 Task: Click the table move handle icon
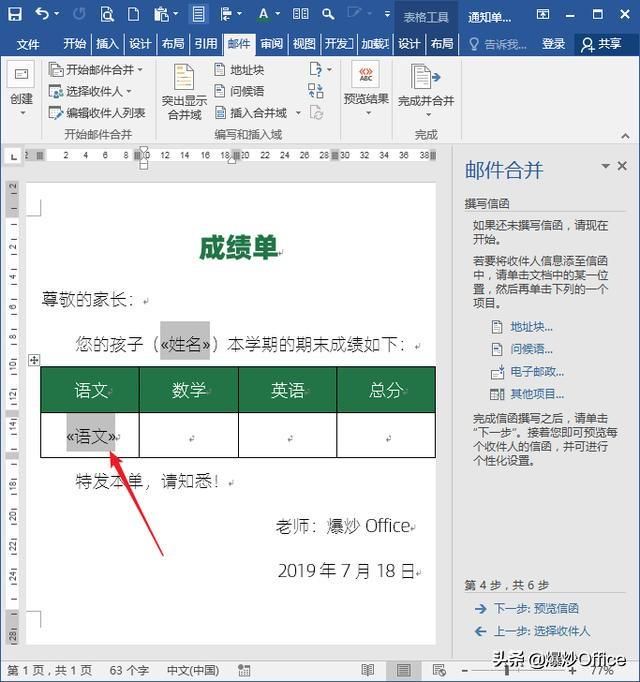tap(34, 360)
